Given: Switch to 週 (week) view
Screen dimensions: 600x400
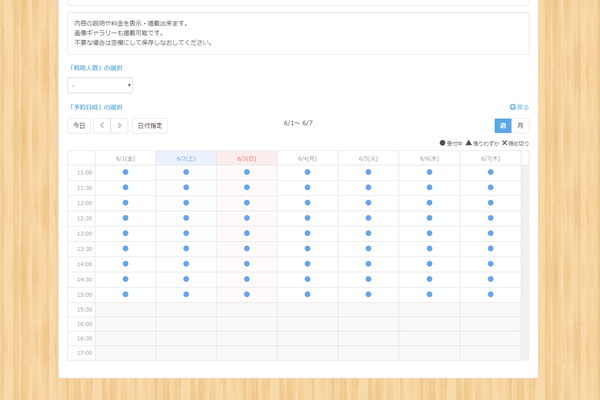Looking at the screenshot, I should pos(503,126).
